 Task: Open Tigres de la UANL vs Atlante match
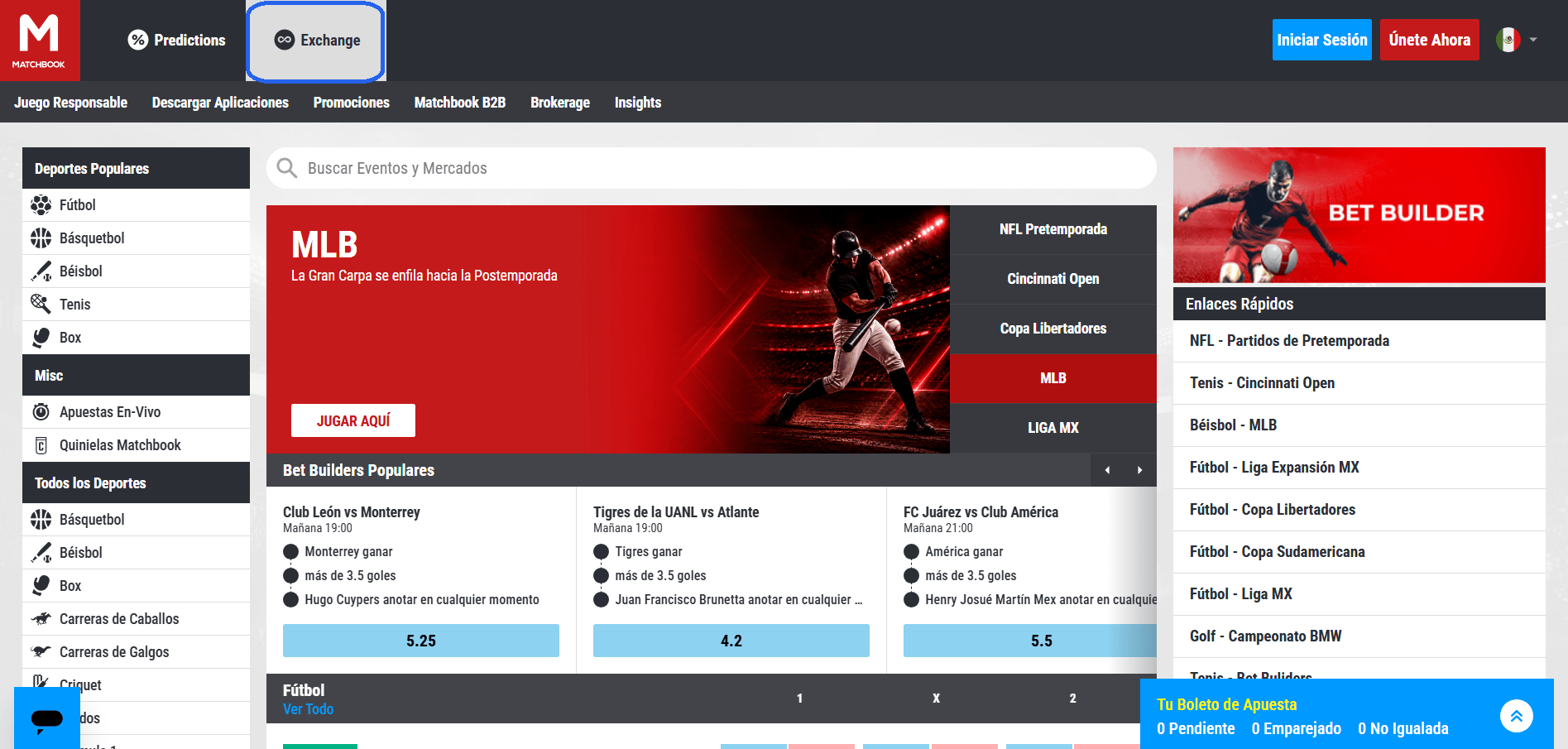tap(676, 512)
